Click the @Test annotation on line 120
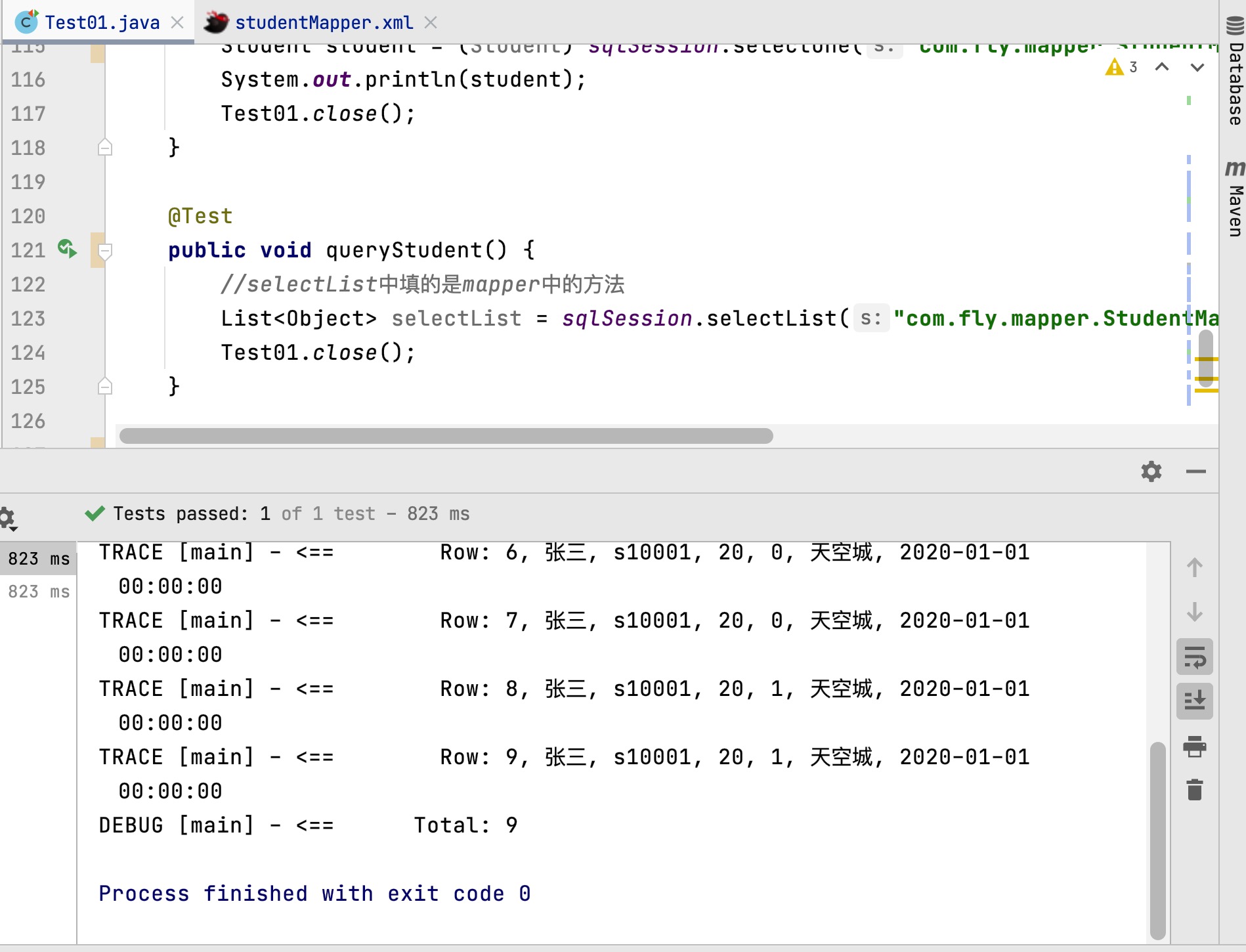Image resolution: width=1246 pixels, height=952 pixels. tap(200, 216)
